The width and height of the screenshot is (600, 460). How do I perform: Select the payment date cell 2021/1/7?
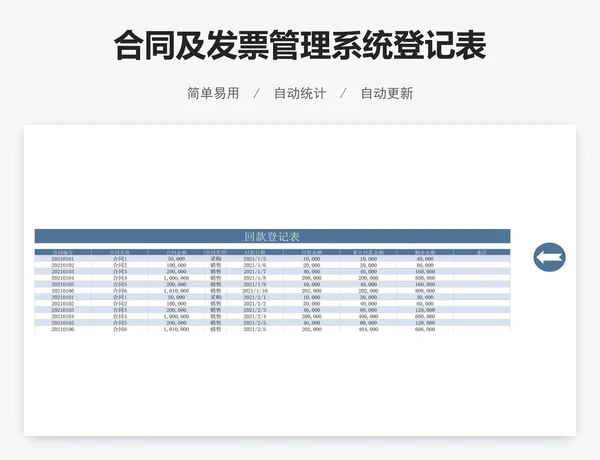(255, 272)
